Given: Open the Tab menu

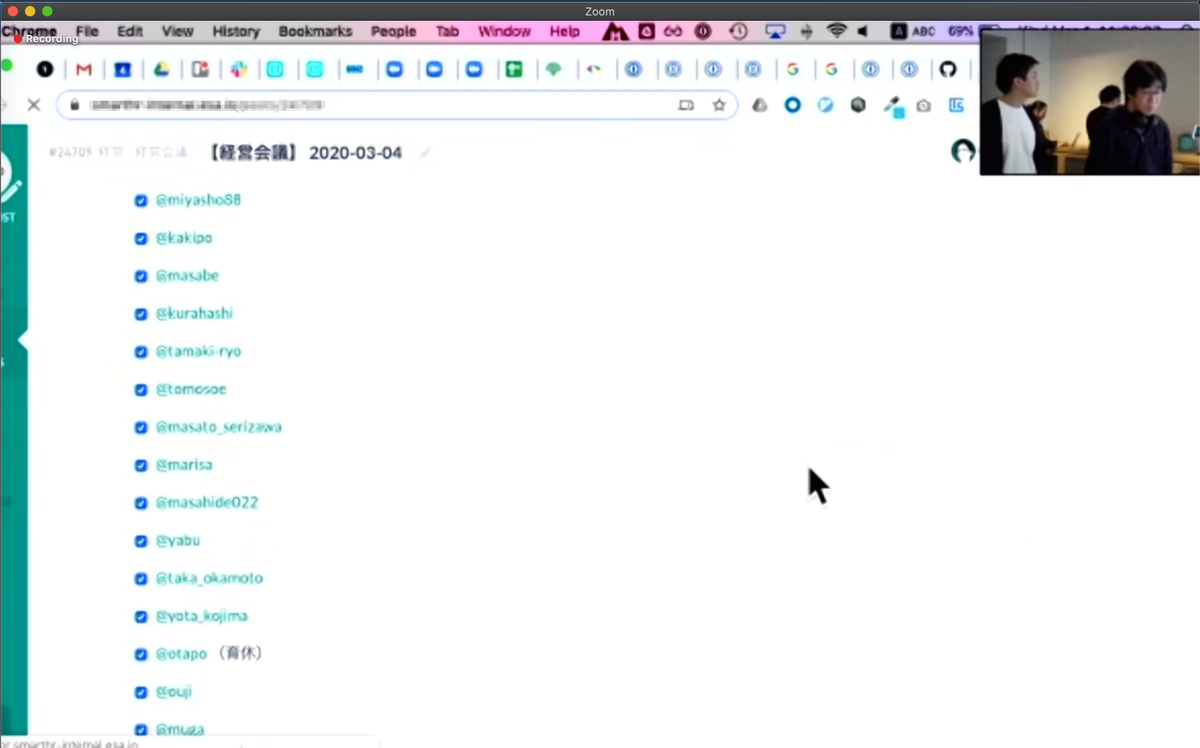Looking at the screenshot, I should (x=447, y=32).
